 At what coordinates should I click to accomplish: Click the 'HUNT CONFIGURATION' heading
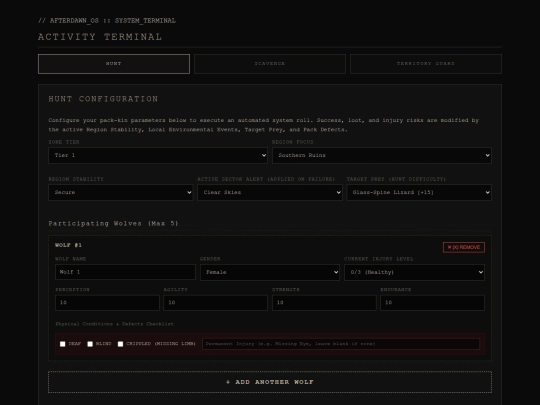[x=103, y=99]
